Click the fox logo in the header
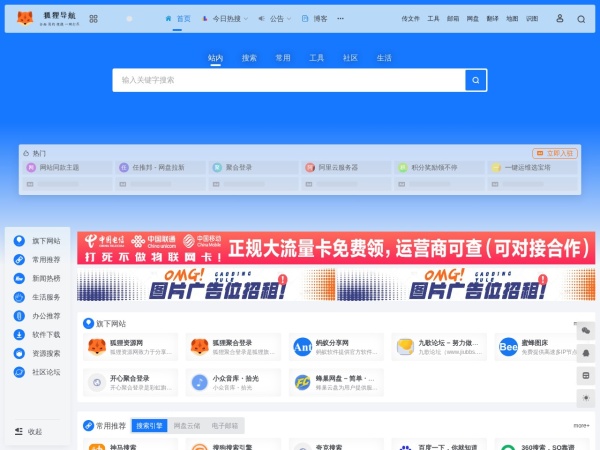This screenshot has width=600, height=450. pyautogui.click(x=25, y=18)
